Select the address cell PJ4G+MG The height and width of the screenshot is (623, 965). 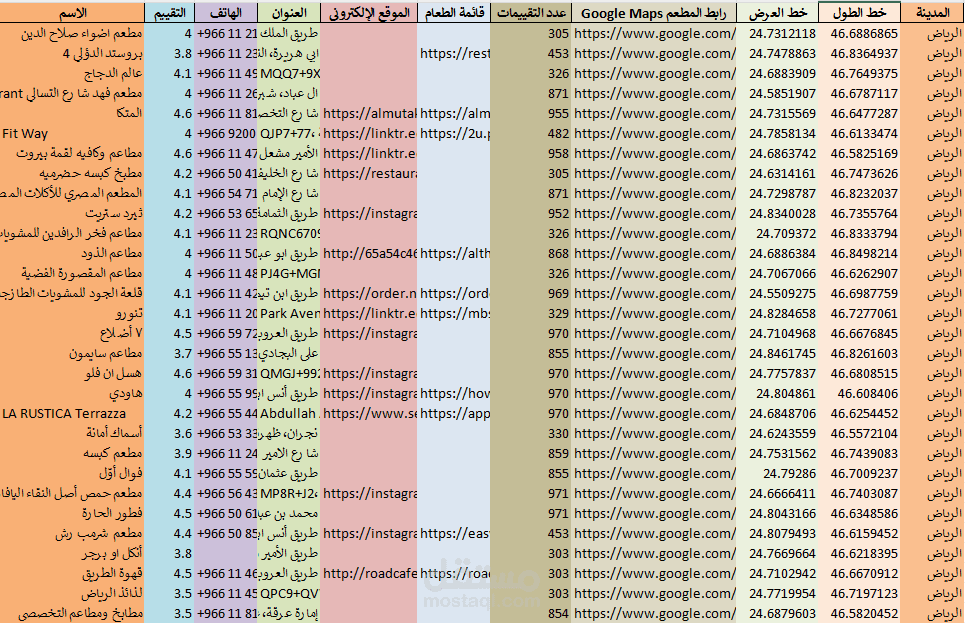point(289,274)
